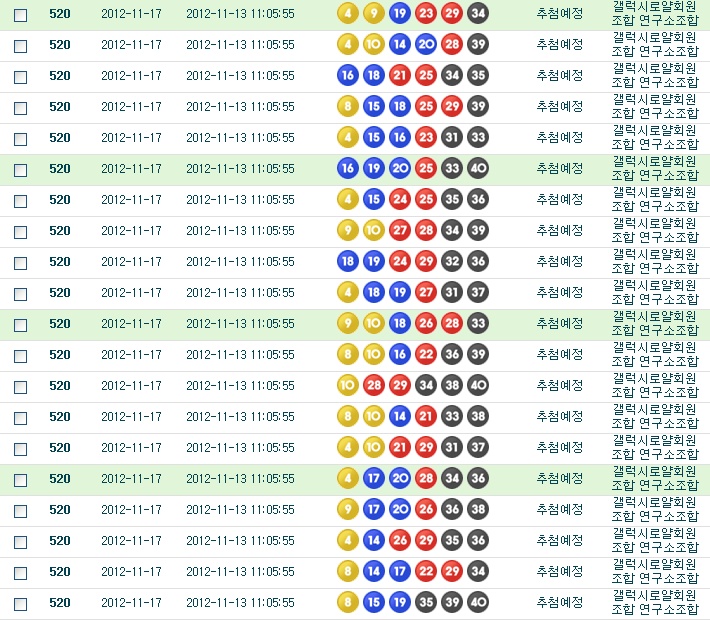
Task: Click draw date 2012-11-17 in row 4-15-16-23-31-33
Action: [131, 137]
